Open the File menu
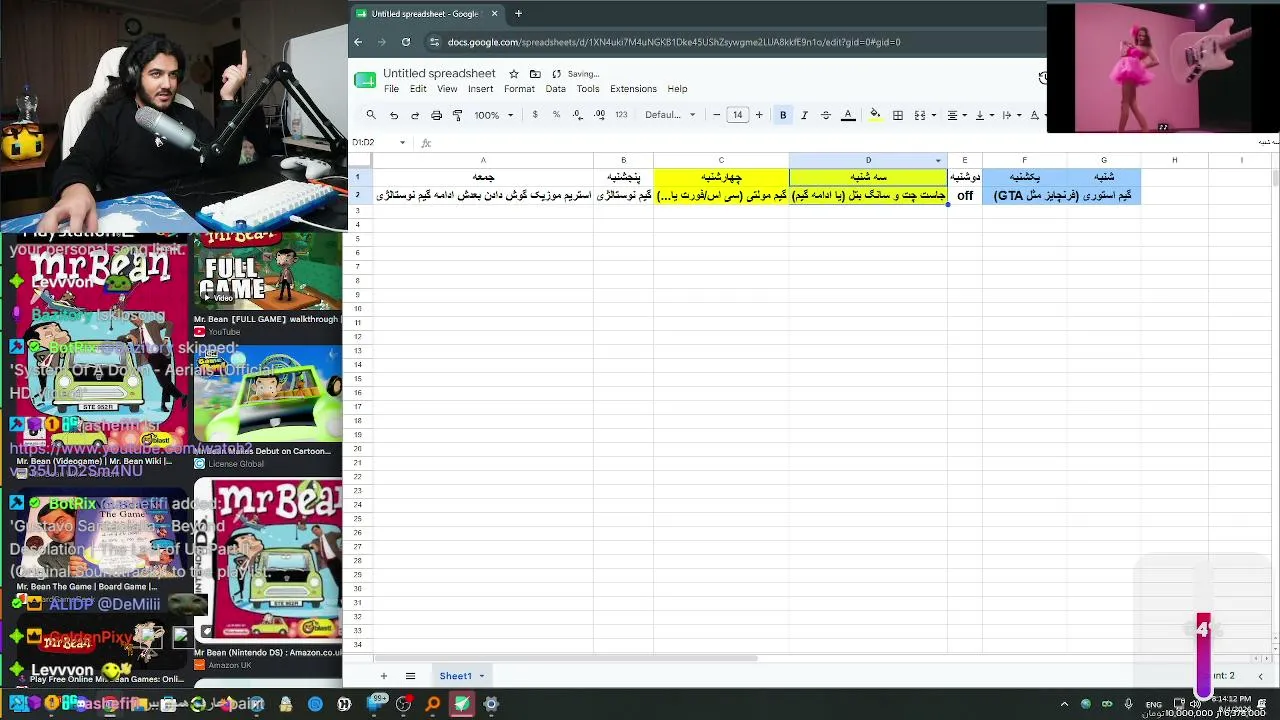Screen dimensions: 1280x720 click(391, 89)
